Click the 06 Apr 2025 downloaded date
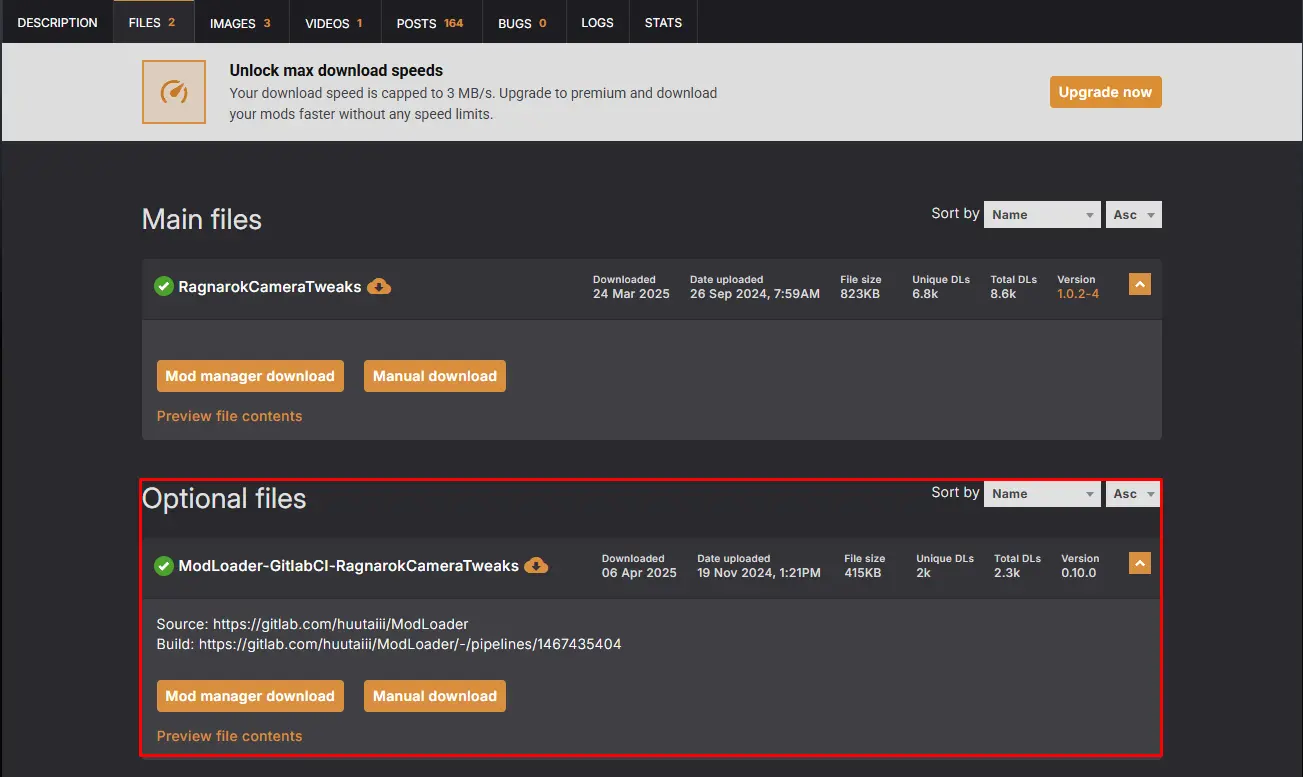The height and width of the screenshot is (777, 1303). tap(639, 573)
